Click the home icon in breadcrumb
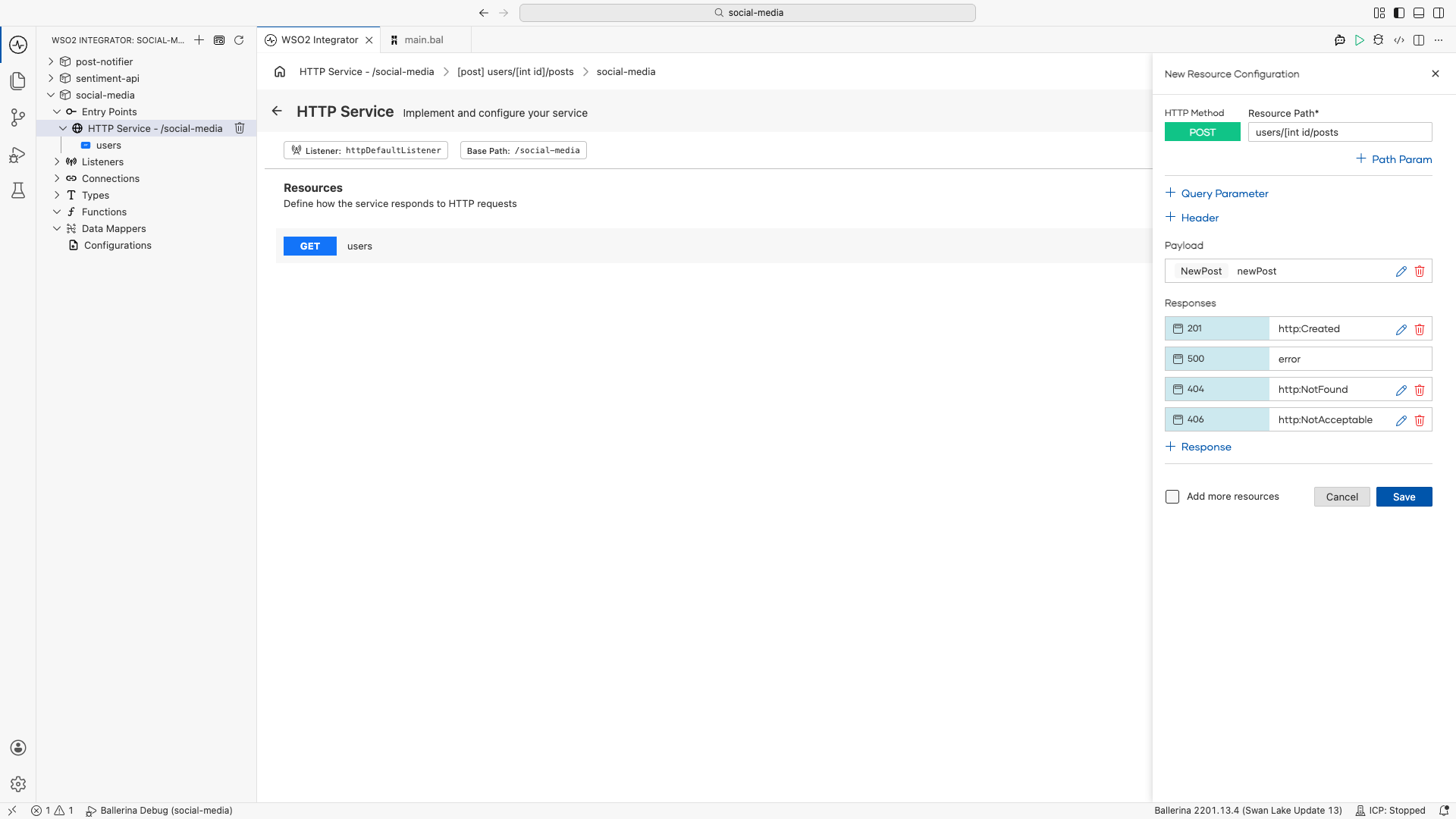Screen dimensions: 1456x819 coord(280,71)
